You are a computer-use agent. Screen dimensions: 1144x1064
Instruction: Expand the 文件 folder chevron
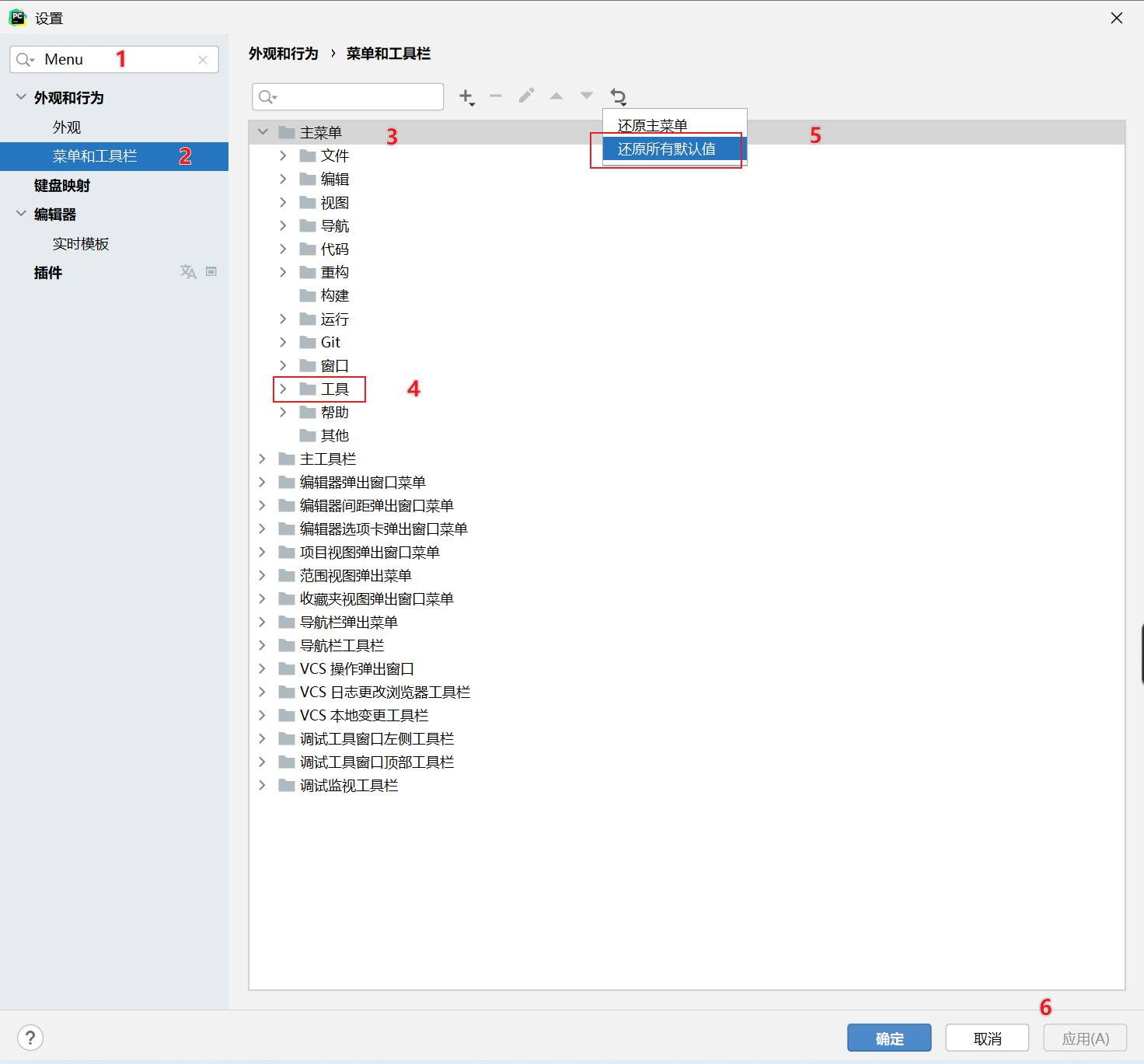pyautogui.click(x=283, y=155)
